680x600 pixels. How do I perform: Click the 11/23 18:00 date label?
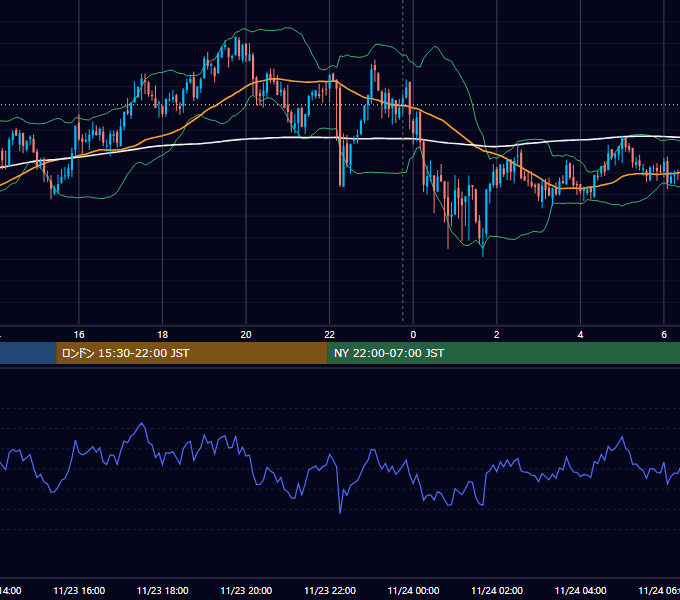click(x=163, y=590)
